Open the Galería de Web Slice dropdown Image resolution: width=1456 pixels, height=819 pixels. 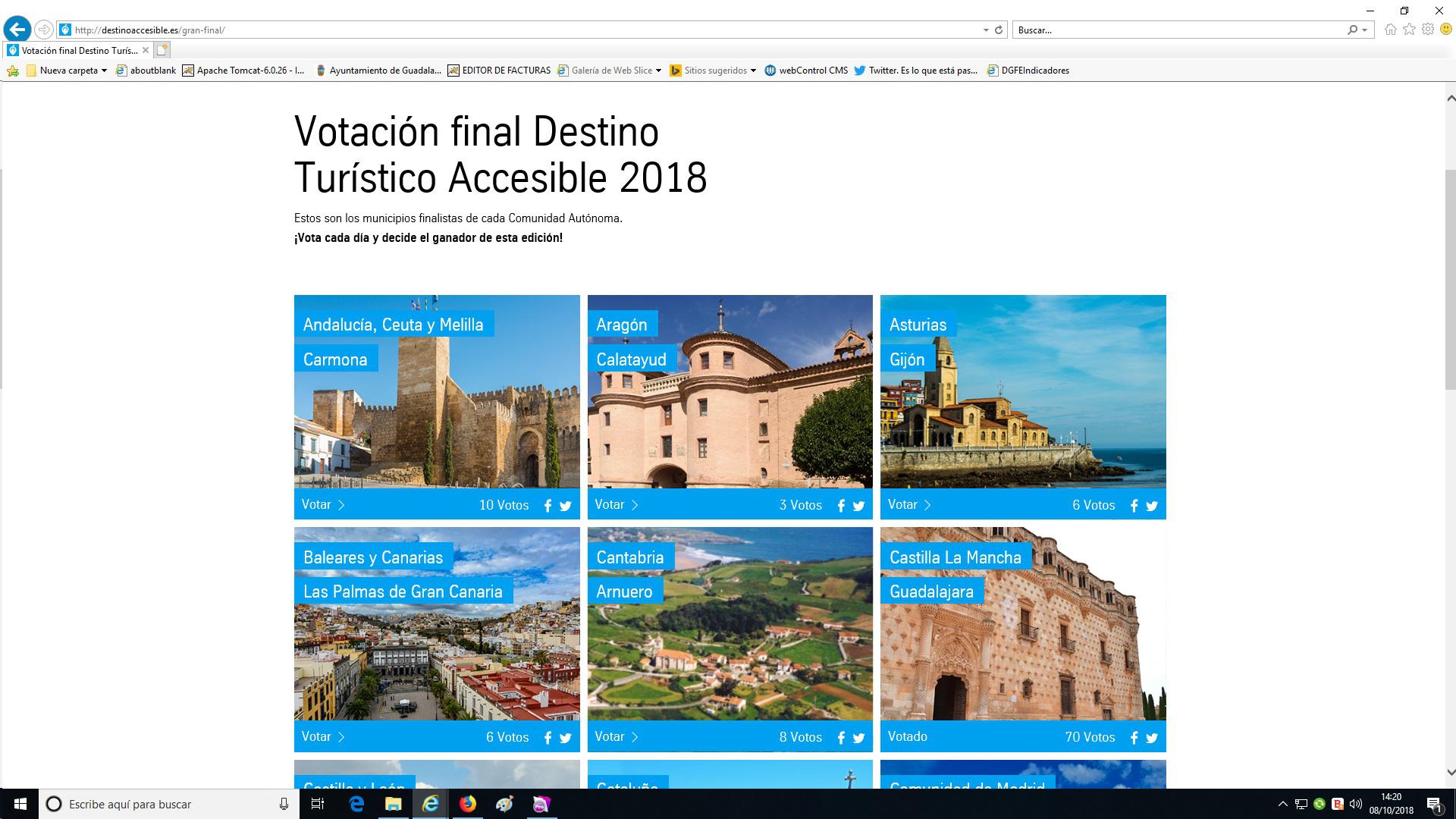tap(658, 71)
